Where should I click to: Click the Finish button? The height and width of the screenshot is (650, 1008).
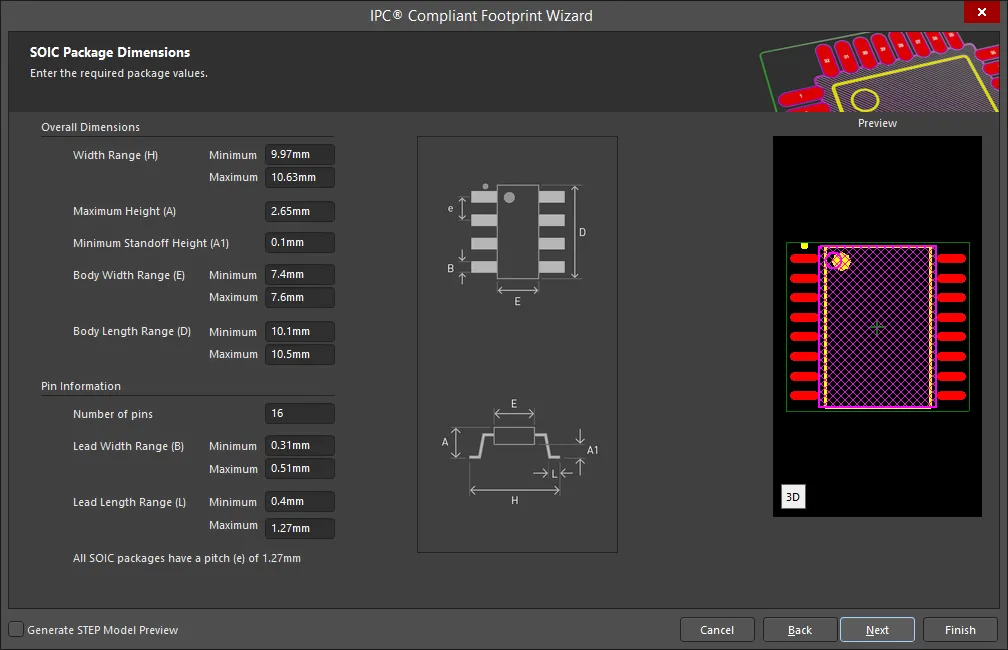coord(960,630)
